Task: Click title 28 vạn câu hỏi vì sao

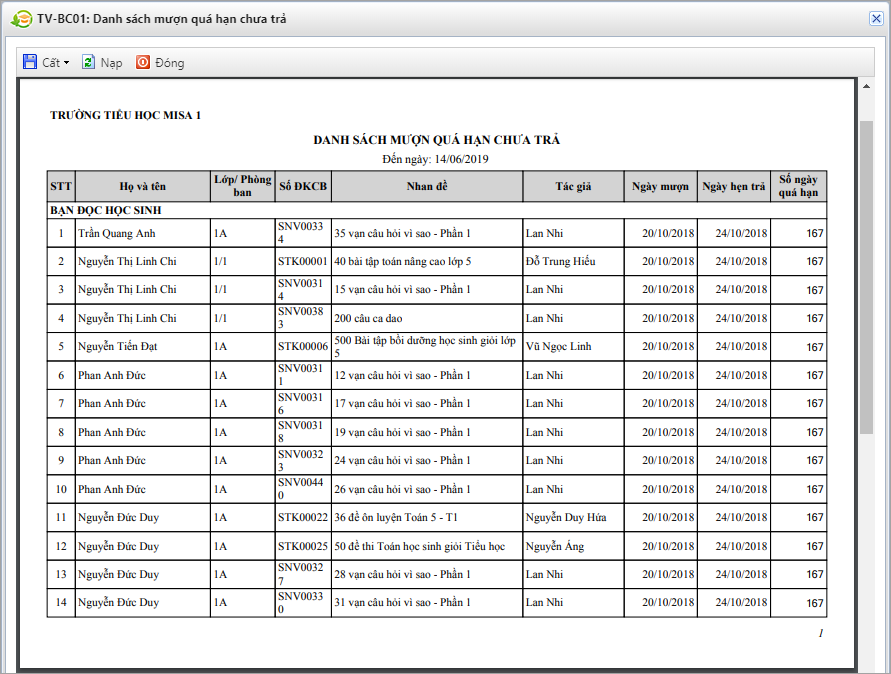Action: tap(402, 574)
